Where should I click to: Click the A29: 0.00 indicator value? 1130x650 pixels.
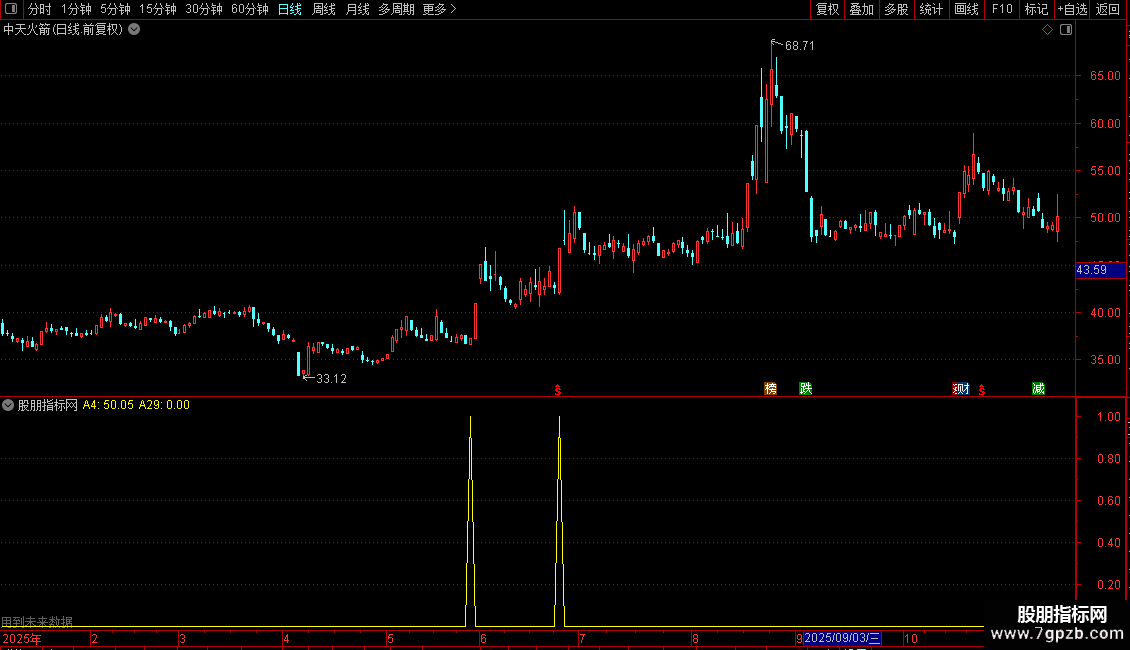click(x=164, y=405)
